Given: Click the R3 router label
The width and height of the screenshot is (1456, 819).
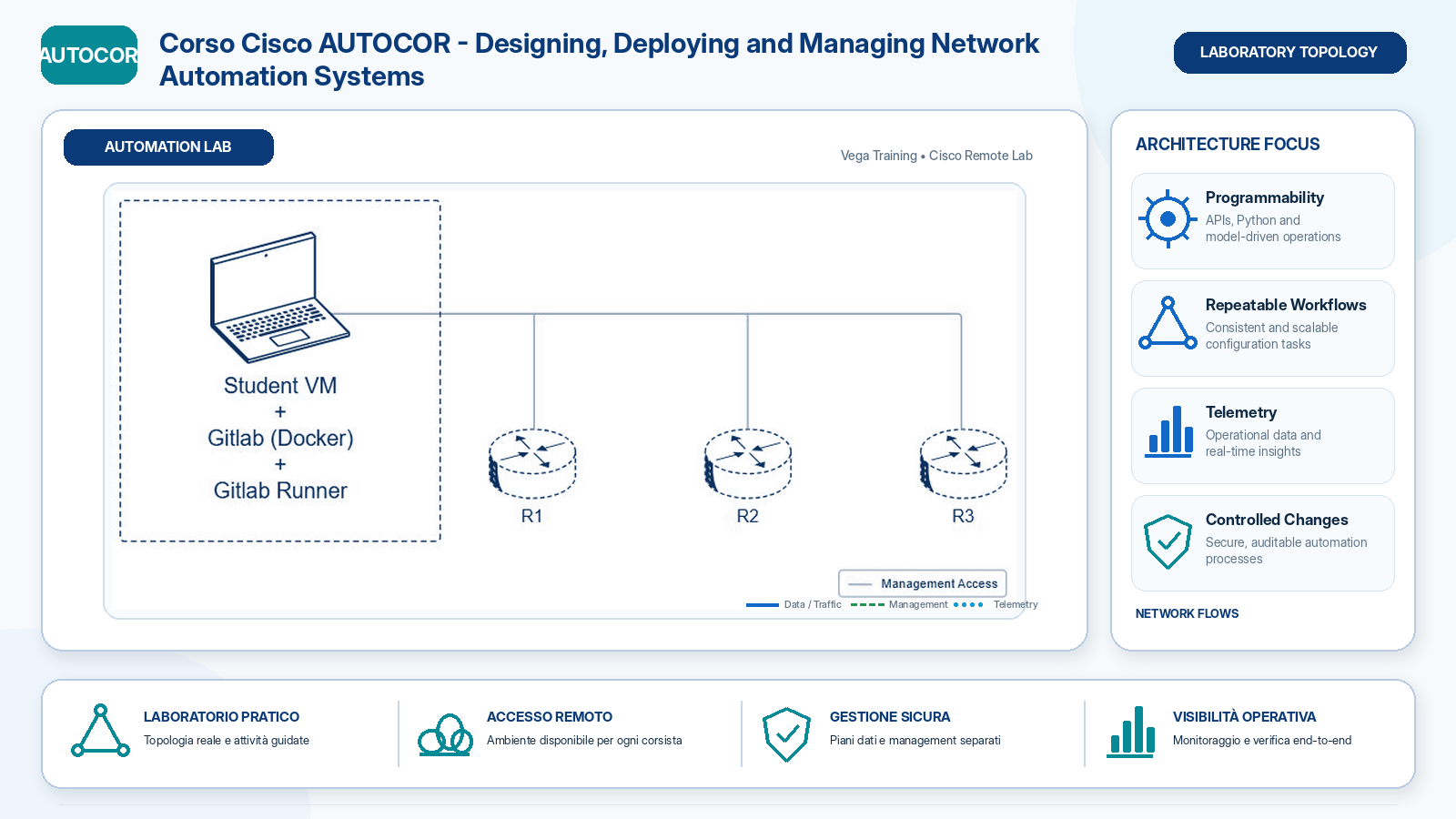Looking at the screenshot, I should 964,516.
